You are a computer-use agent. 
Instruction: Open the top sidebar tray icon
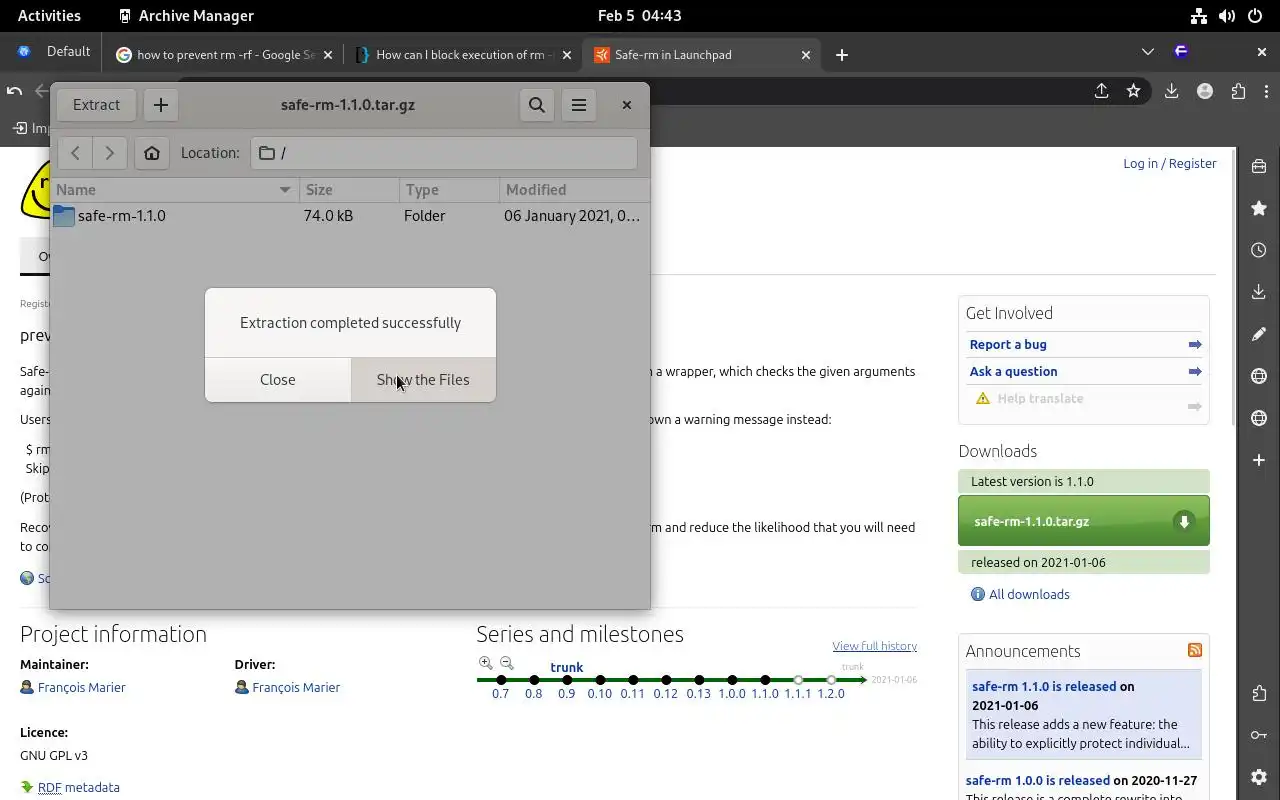click(x=1259, y=166)
